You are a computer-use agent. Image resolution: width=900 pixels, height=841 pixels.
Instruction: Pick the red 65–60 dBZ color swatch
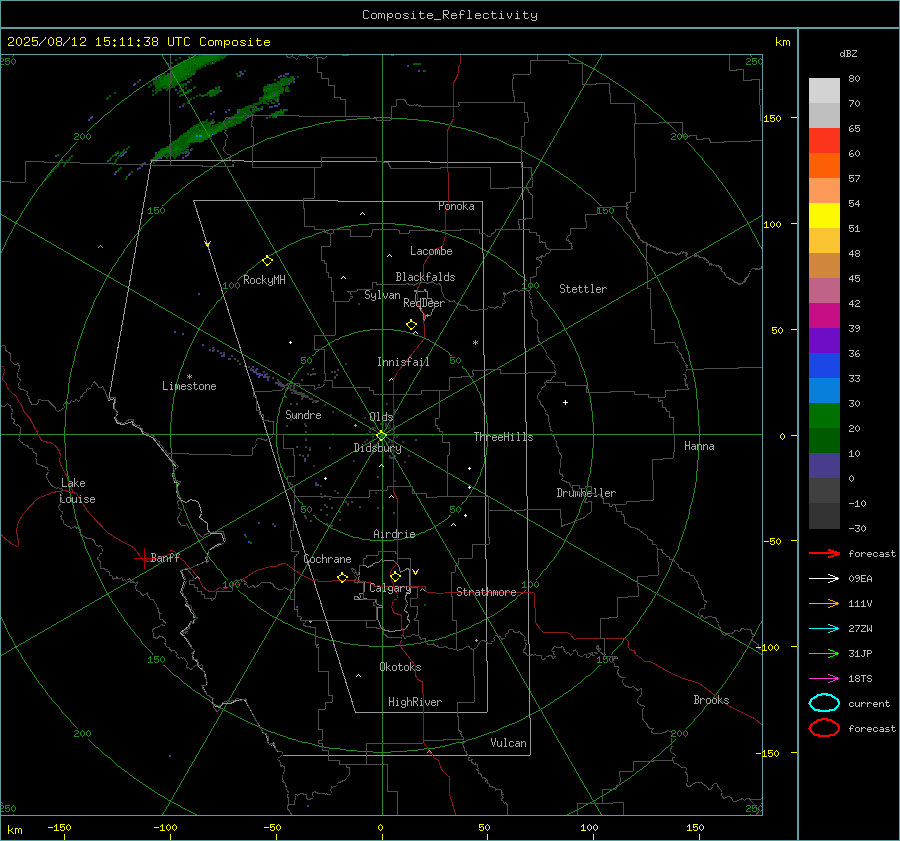click(824, 141)
